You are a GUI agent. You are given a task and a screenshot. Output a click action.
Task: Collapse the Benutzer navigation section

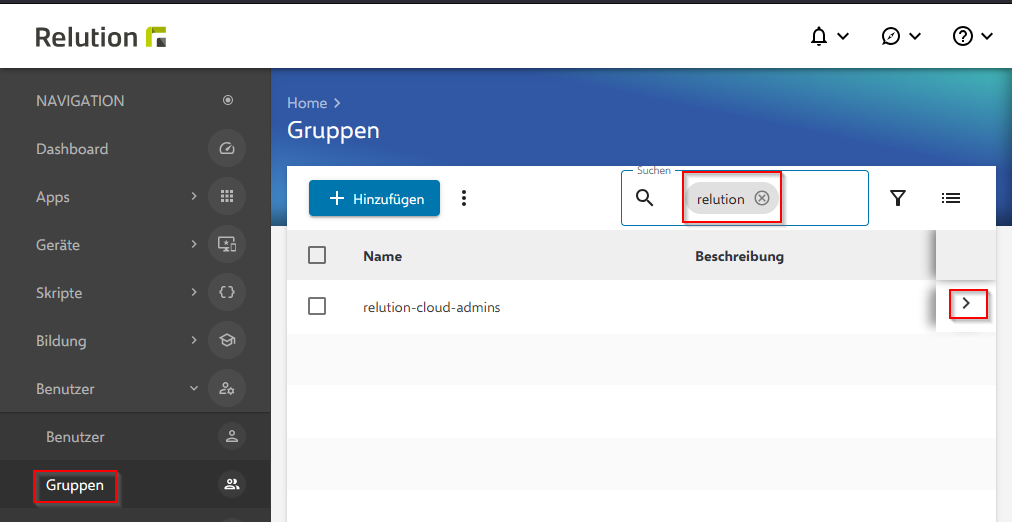[194, 388]
